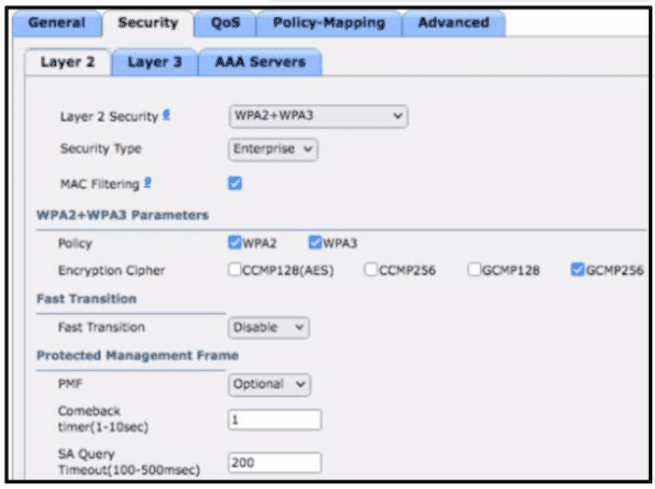Expand the Fast Transition dropdown
The height and width of the screenshot is (489, 655).
269,327
